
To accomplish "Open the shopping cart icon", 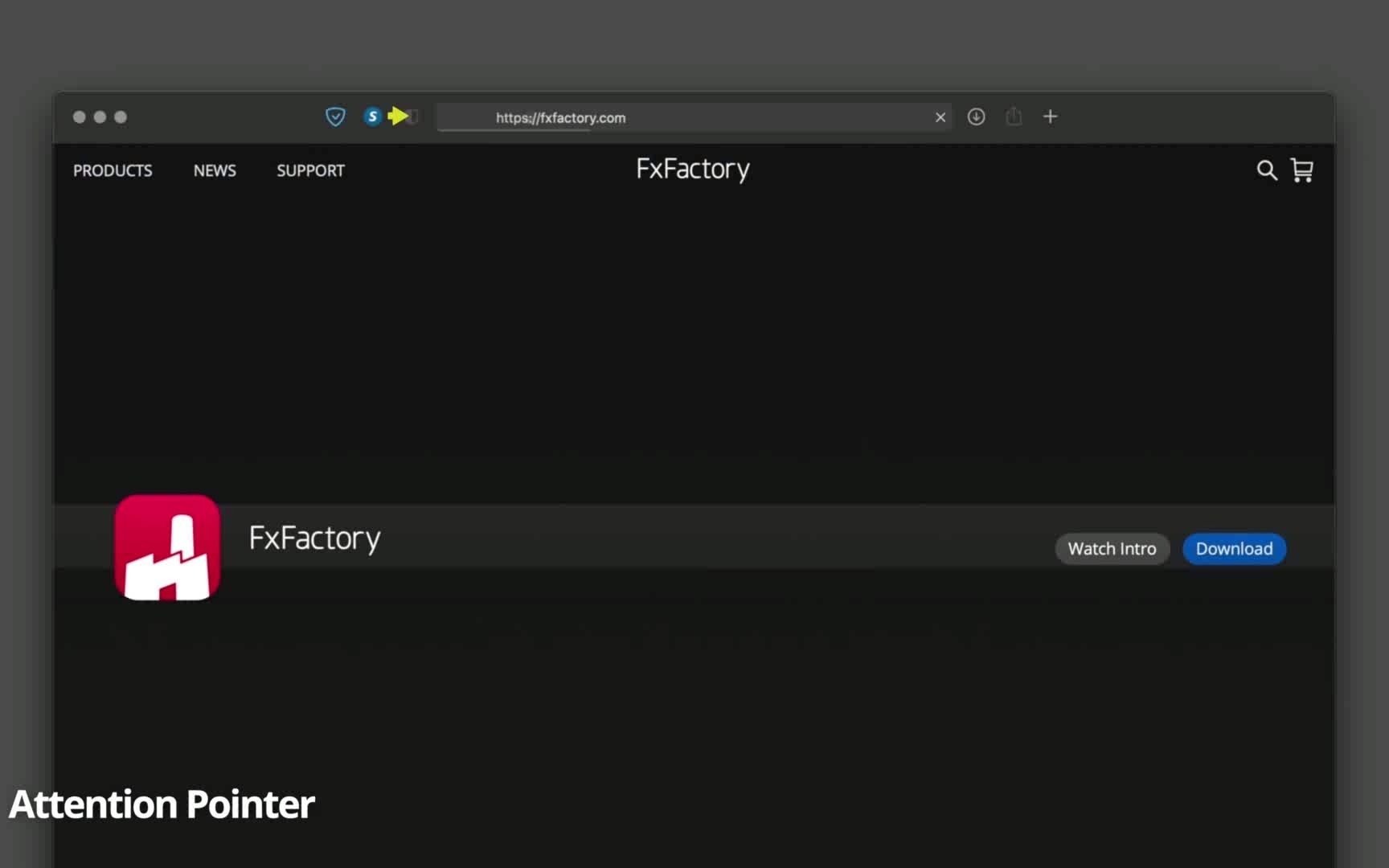I will [x=1302, y=170].
